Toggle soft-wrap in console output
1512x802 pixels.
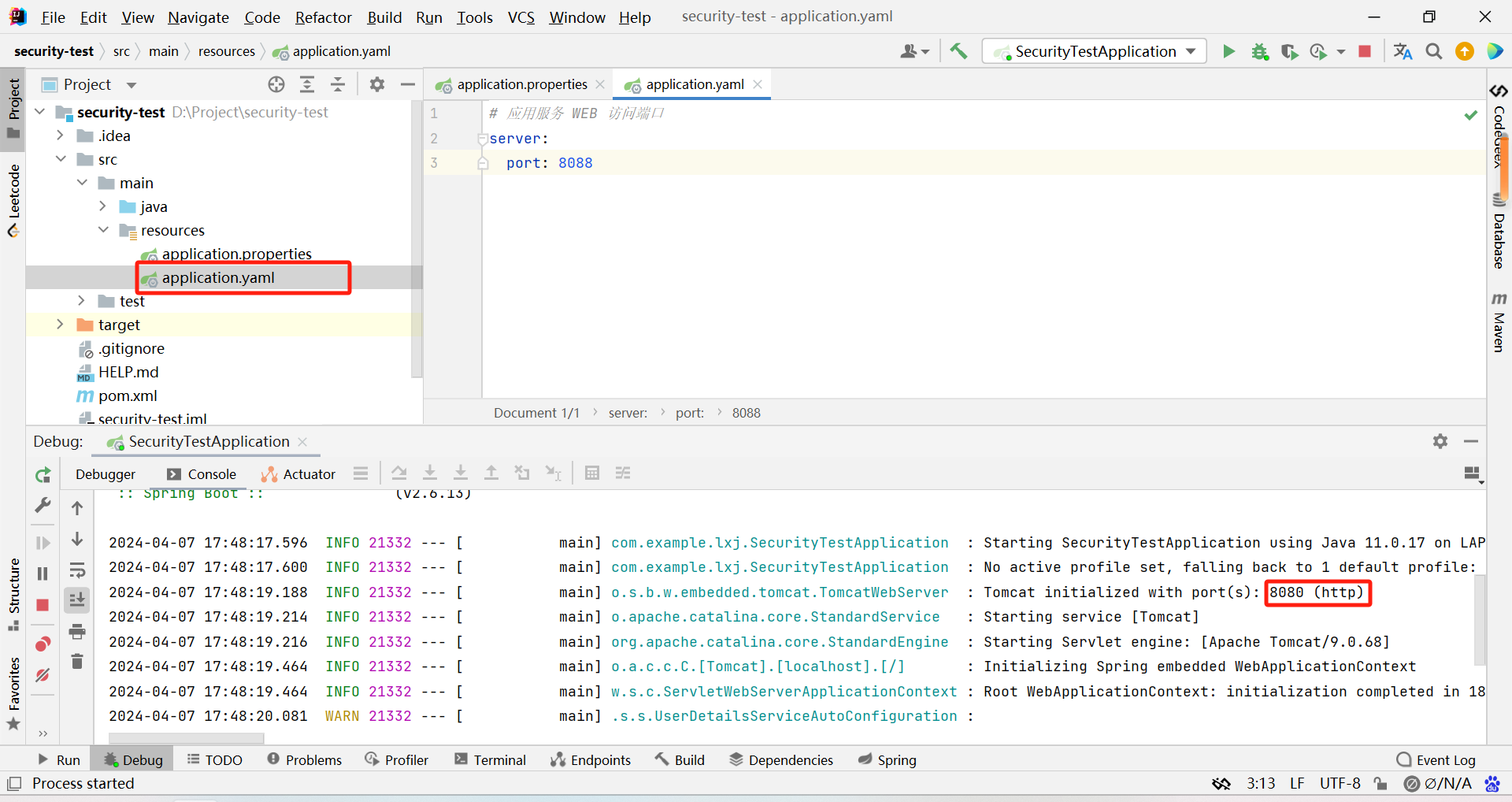pyautogui.click(x=77, y=570)
